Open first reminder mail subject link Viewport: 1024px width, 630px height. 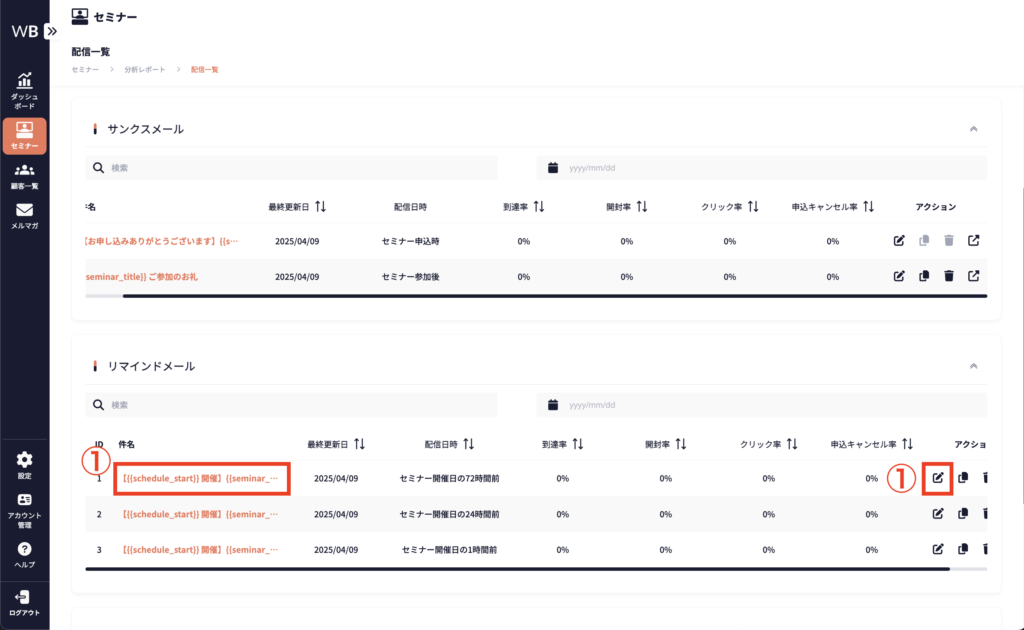point(201,479)
